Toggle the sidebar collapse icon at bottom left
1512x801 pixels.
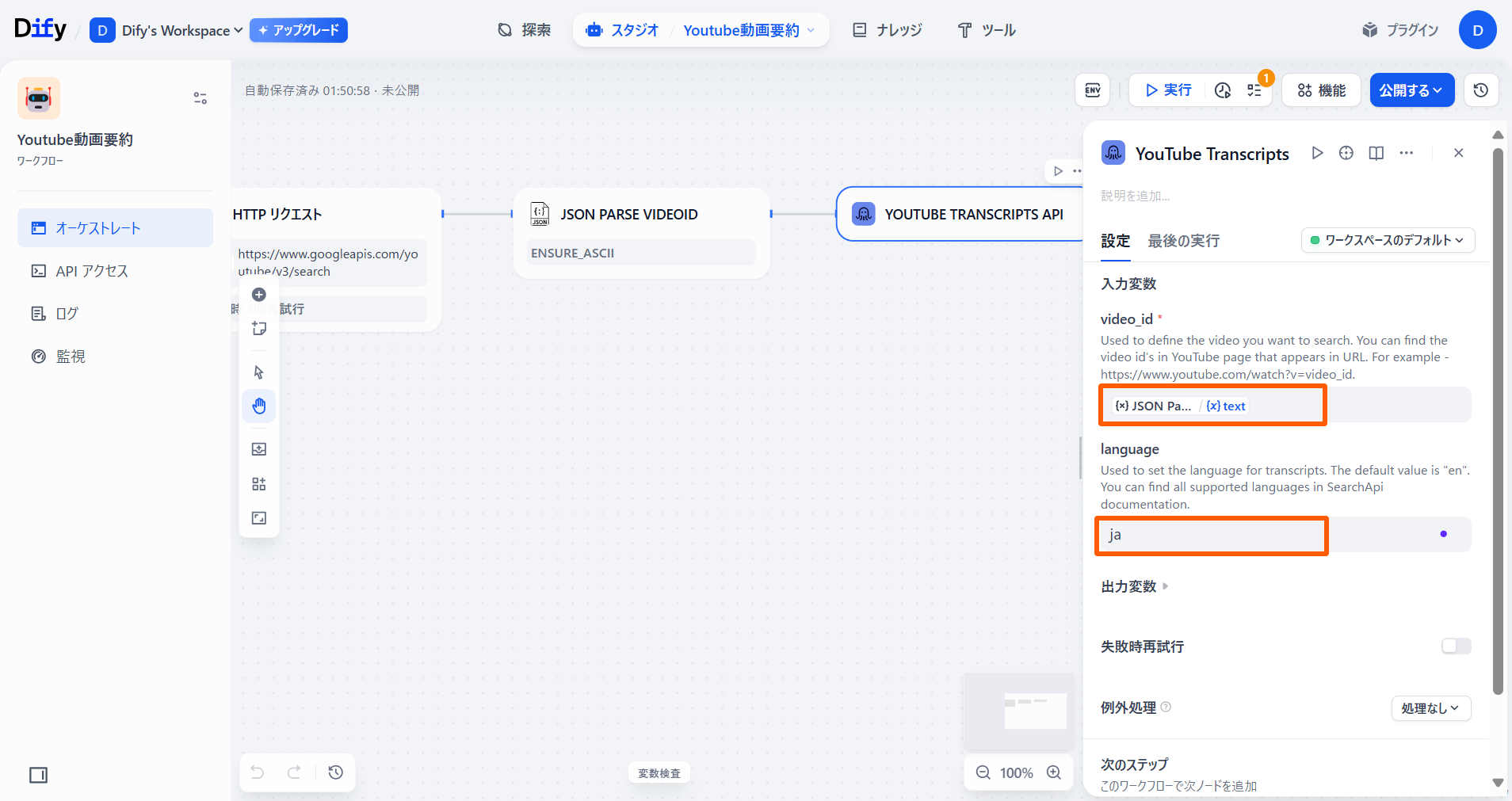point(38,775)
